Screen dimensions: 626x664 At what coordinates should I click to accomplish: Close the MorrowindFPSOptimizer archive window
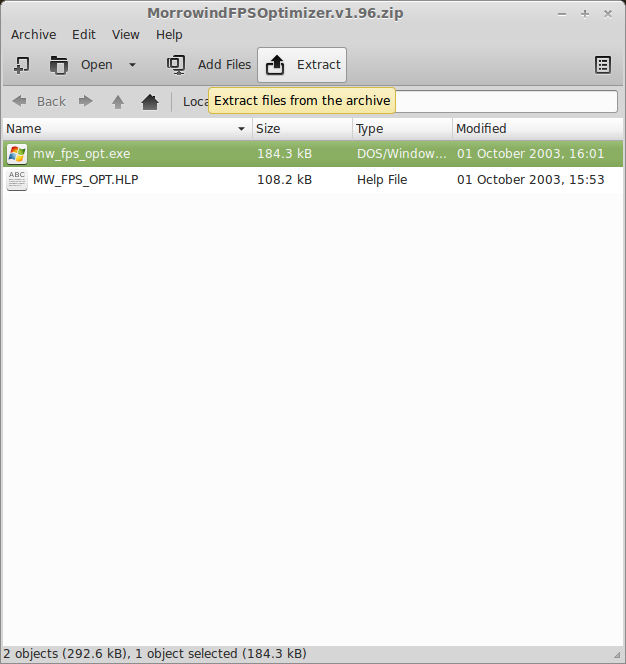(x=608, y=14)
